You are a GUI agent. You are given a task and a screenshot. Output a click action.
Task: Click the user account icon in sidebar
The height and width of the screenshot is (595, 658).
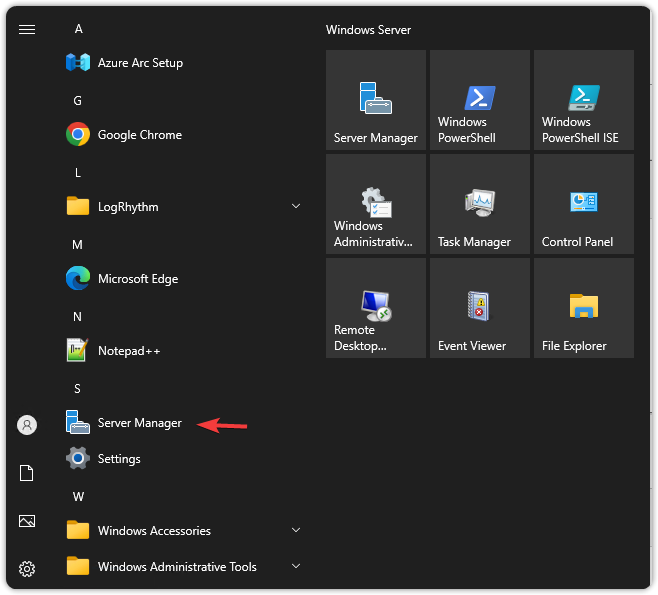click(x=27, y=425)
